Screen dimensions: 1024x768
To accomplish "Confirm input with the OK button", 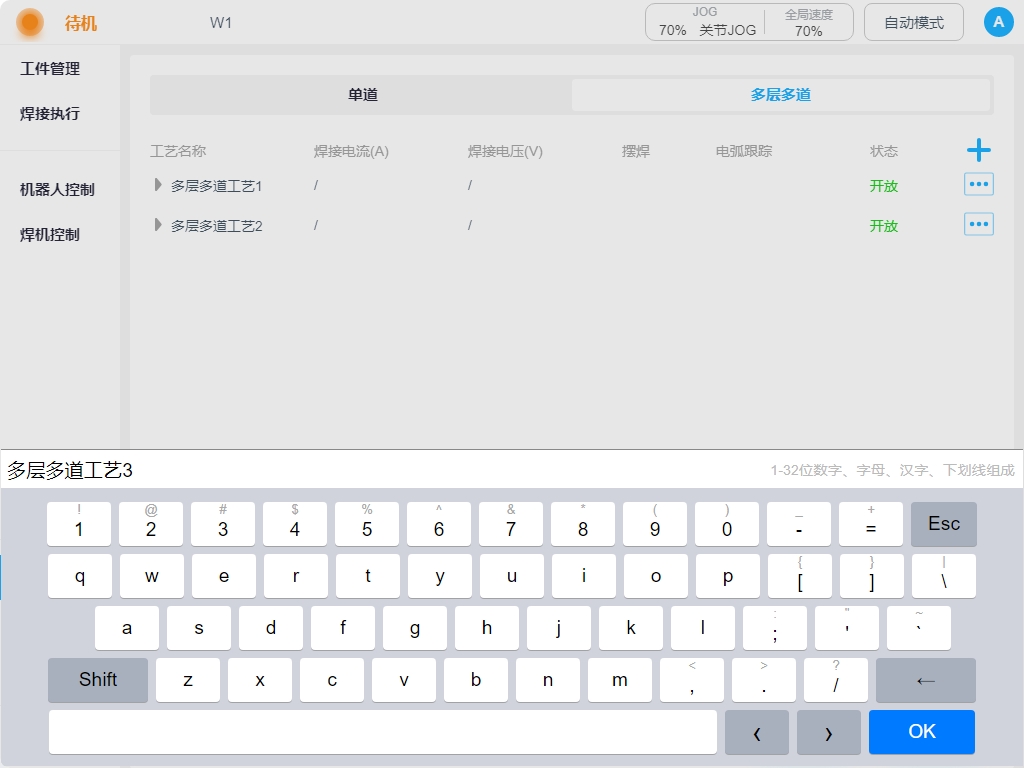I will point(921,732).
